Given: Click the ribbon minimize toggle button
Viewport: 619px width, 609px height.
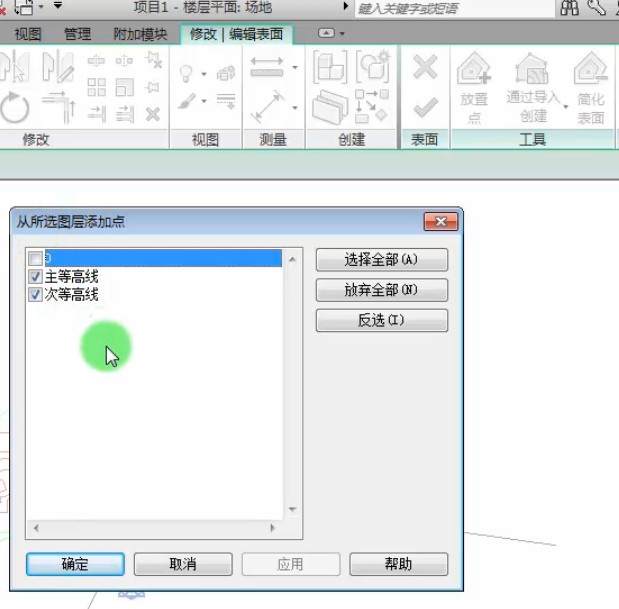Looking at the screenshot, I should click(326, 33).
